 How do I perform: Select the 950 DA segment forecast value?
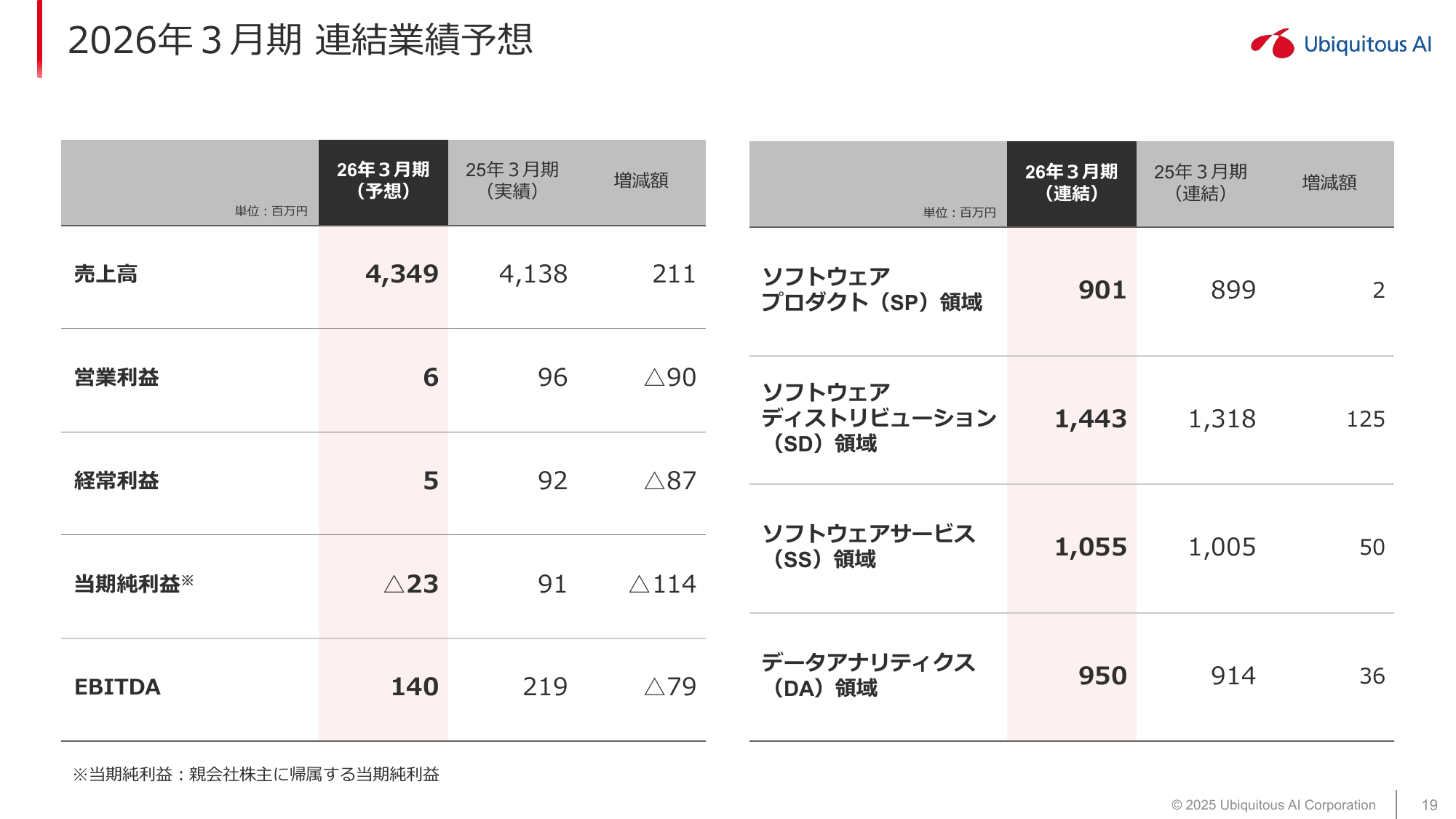pyautogui.click(x=1102, y=676)
